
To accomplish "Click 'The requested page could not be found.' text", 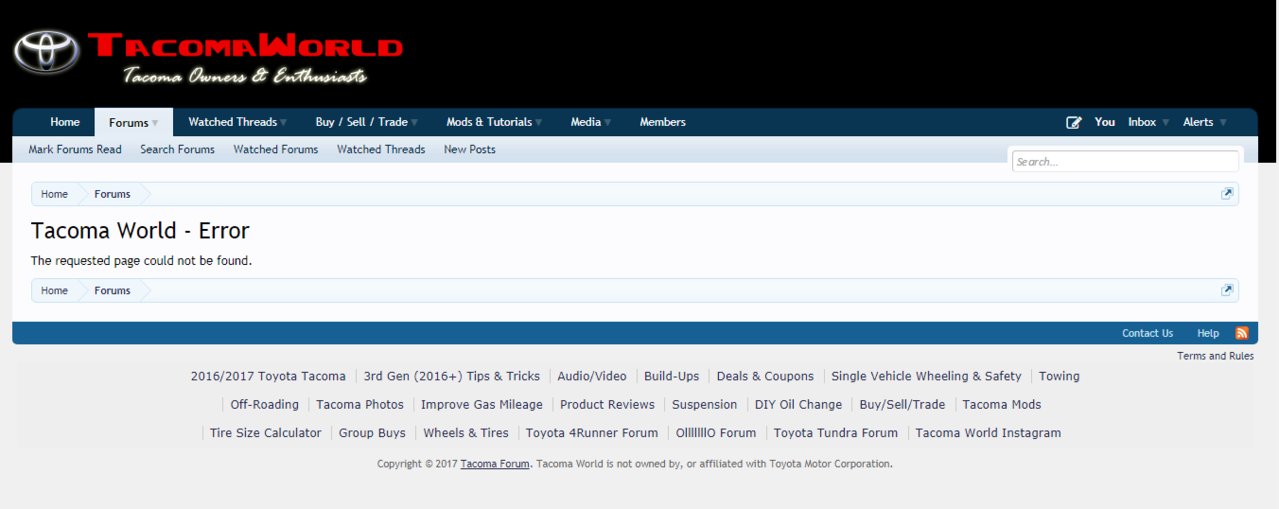I will [x=141, y=261].
